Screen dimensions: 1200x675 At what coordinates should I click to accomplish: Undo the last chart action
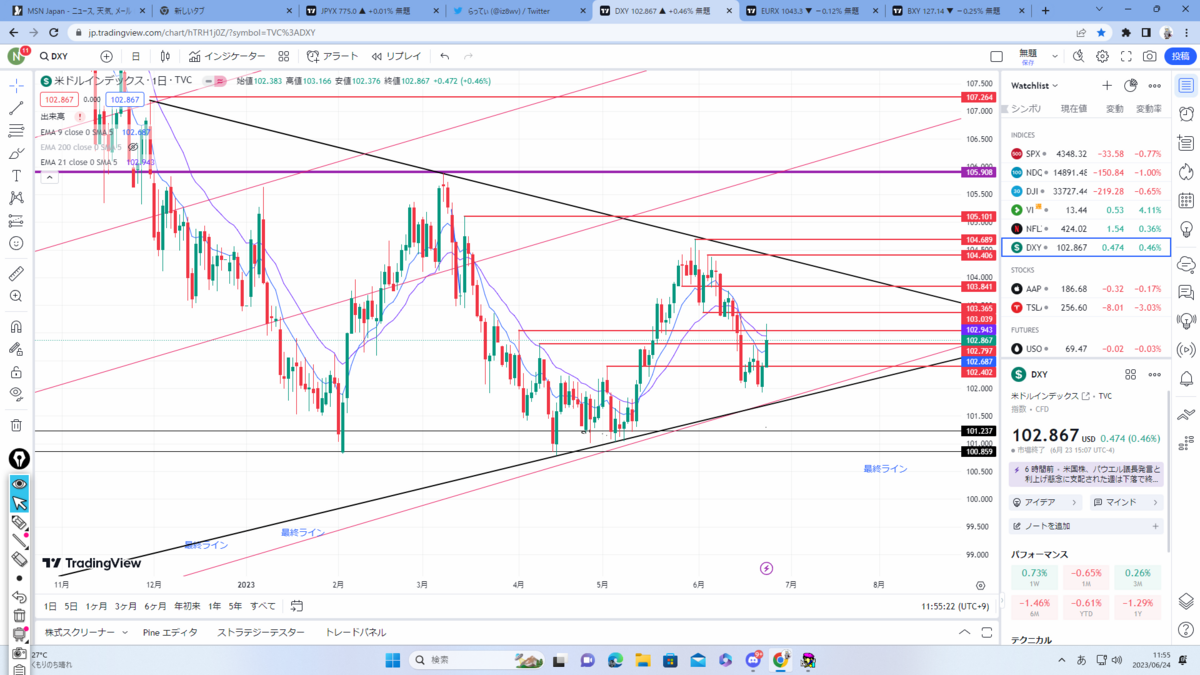444,56
